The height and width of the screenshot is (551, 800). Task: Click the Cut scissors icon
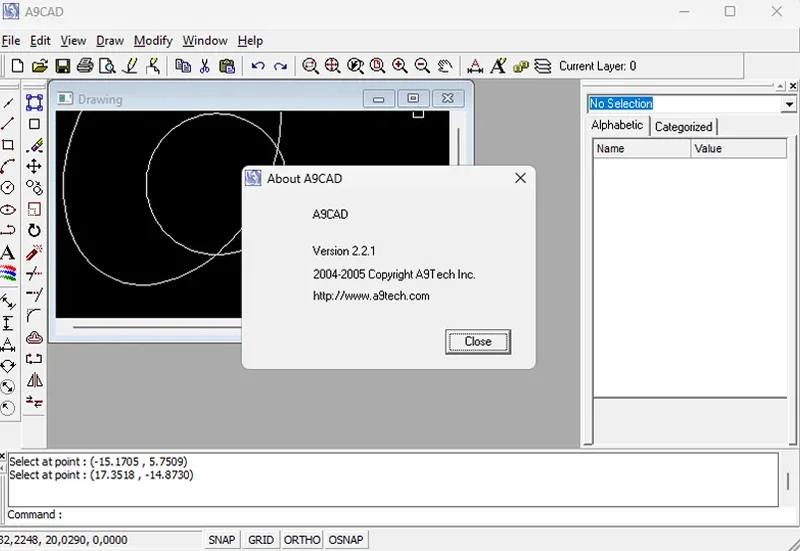(x=204, y=66)
